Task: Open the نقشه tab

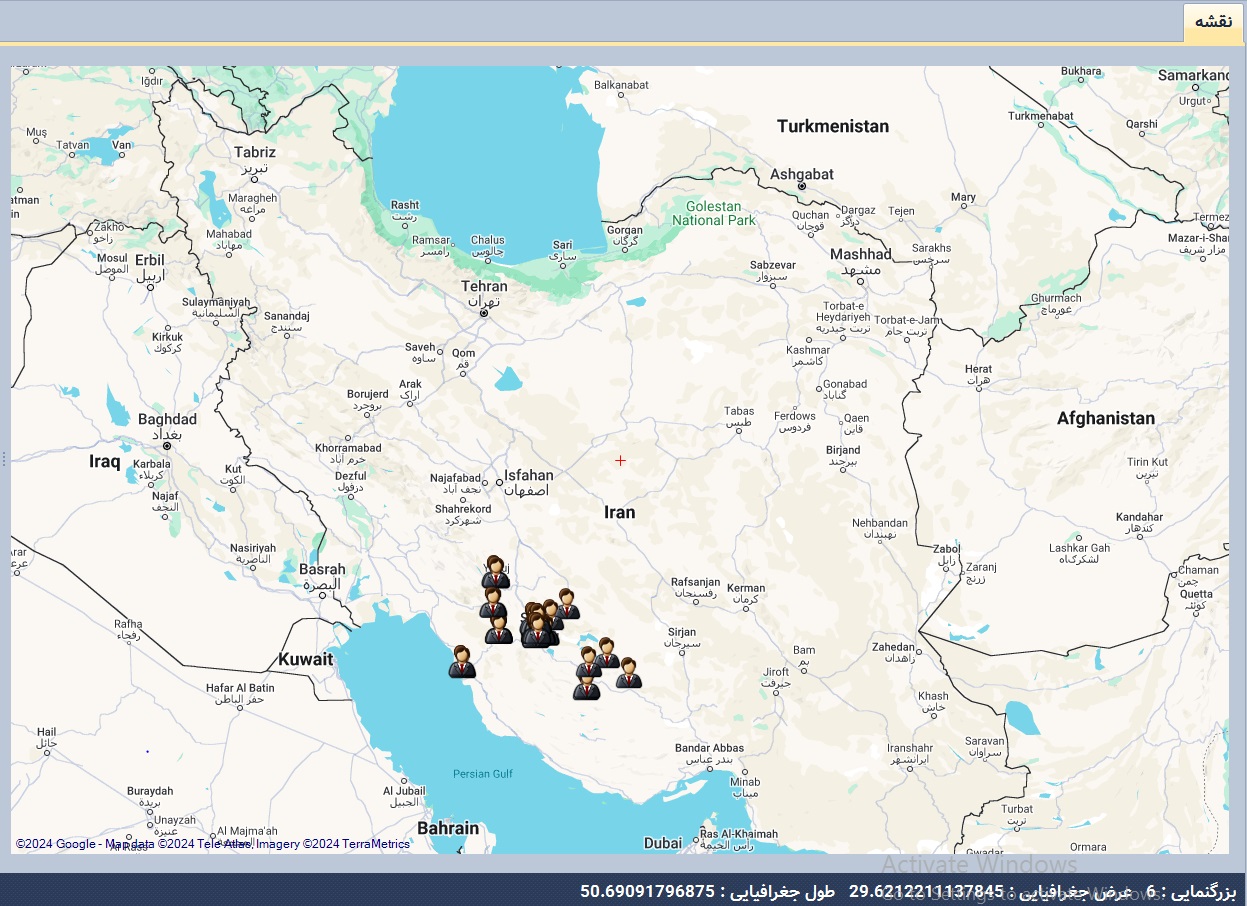Action: point(1213,22)
